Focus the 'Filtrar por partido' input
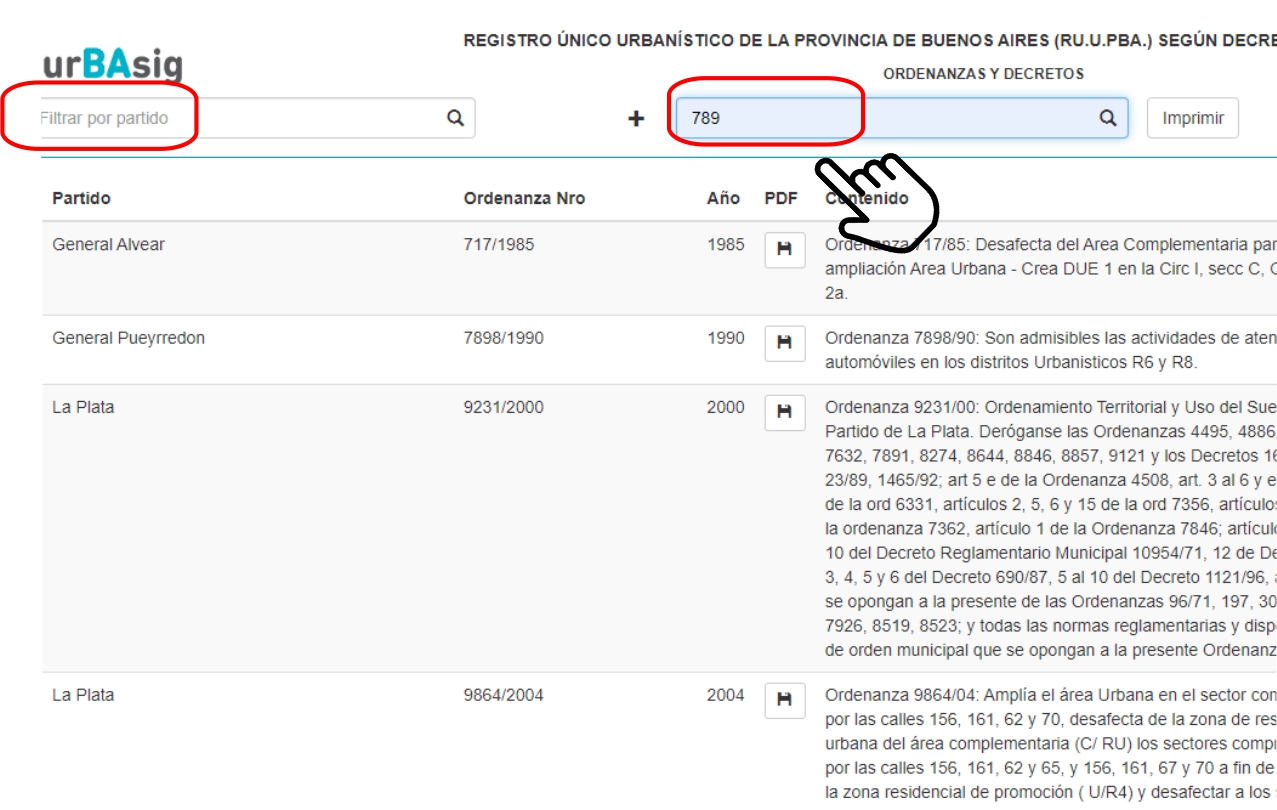 pos(240,118)
